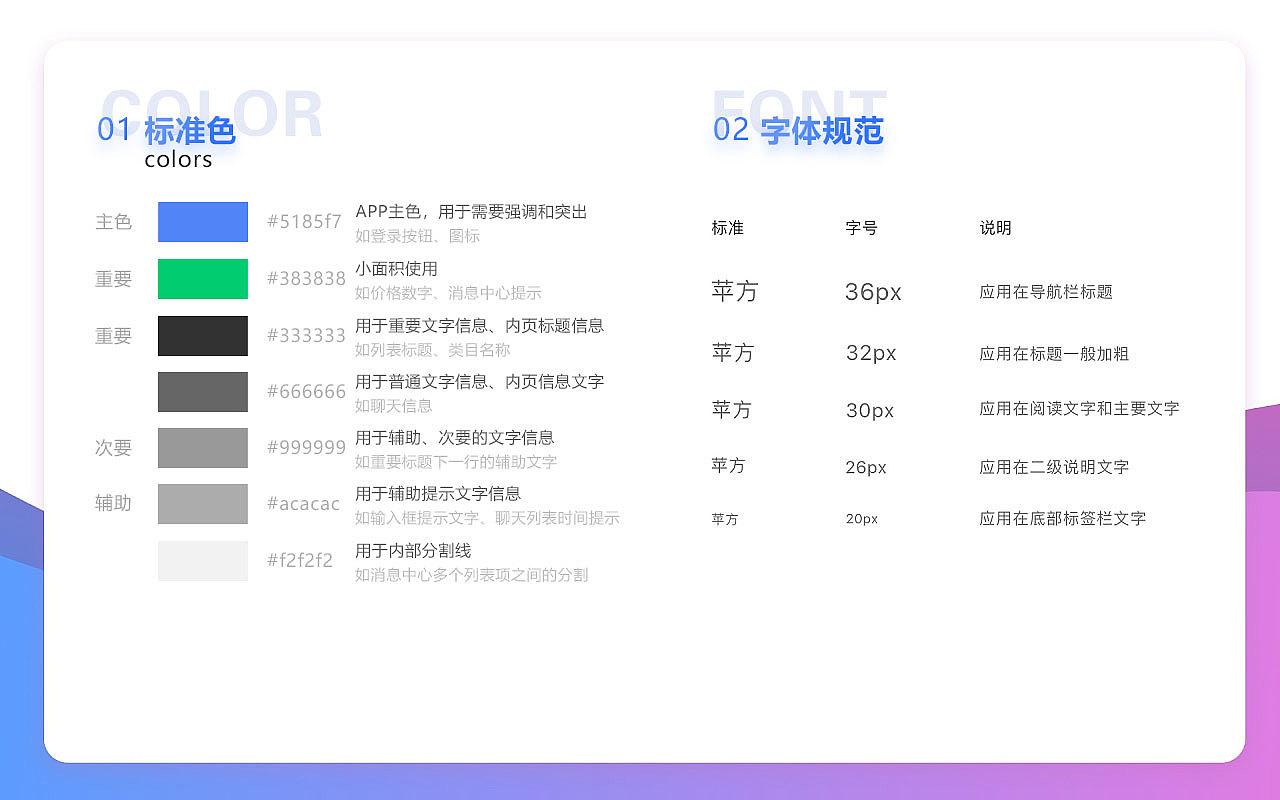Viewport: 1280px width, 800px height.
Task: Select the hex code #acacac
Action: coord(303,504)
